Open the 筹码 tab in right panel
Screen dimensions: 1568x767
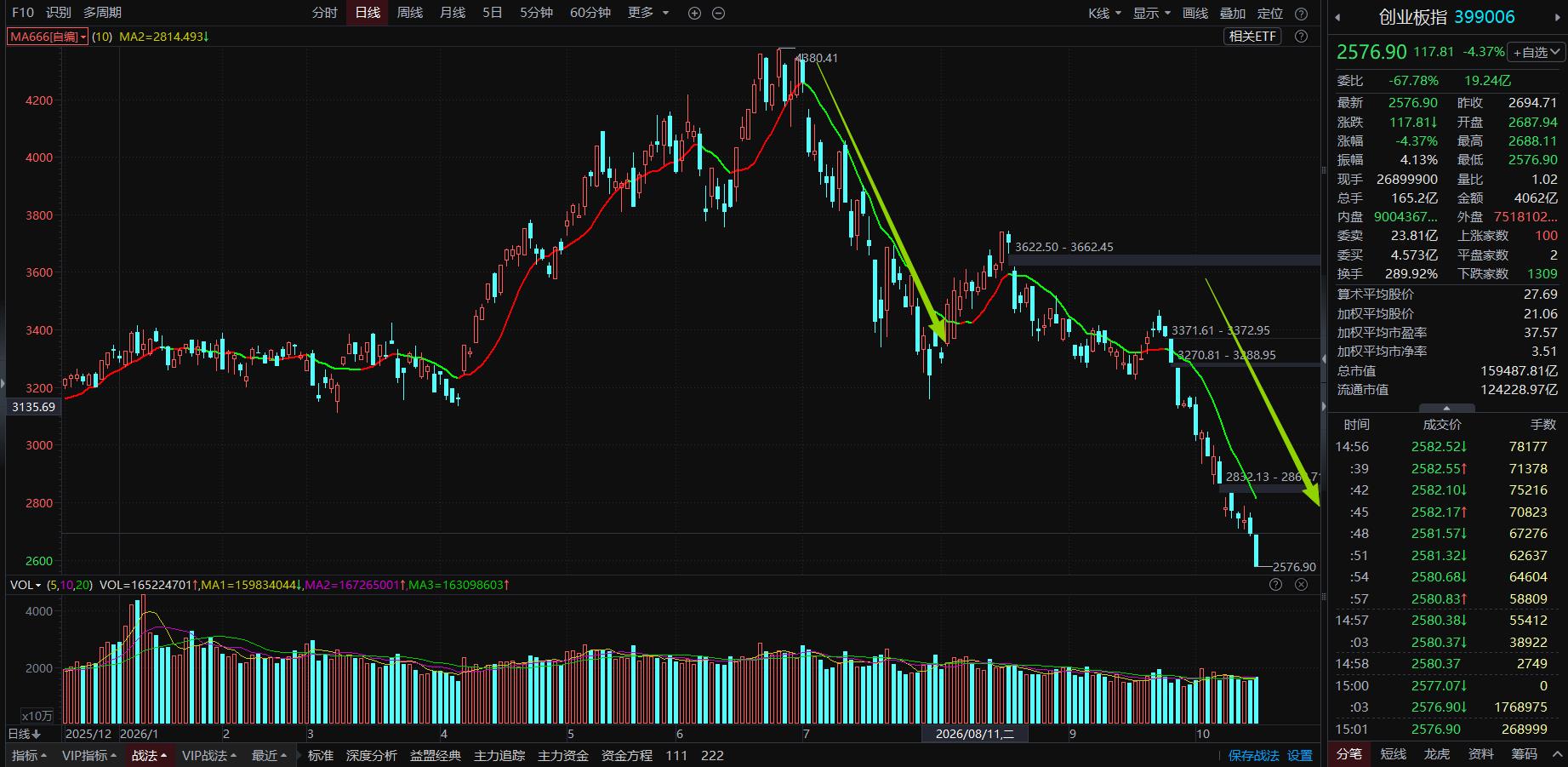(1525, 753)
